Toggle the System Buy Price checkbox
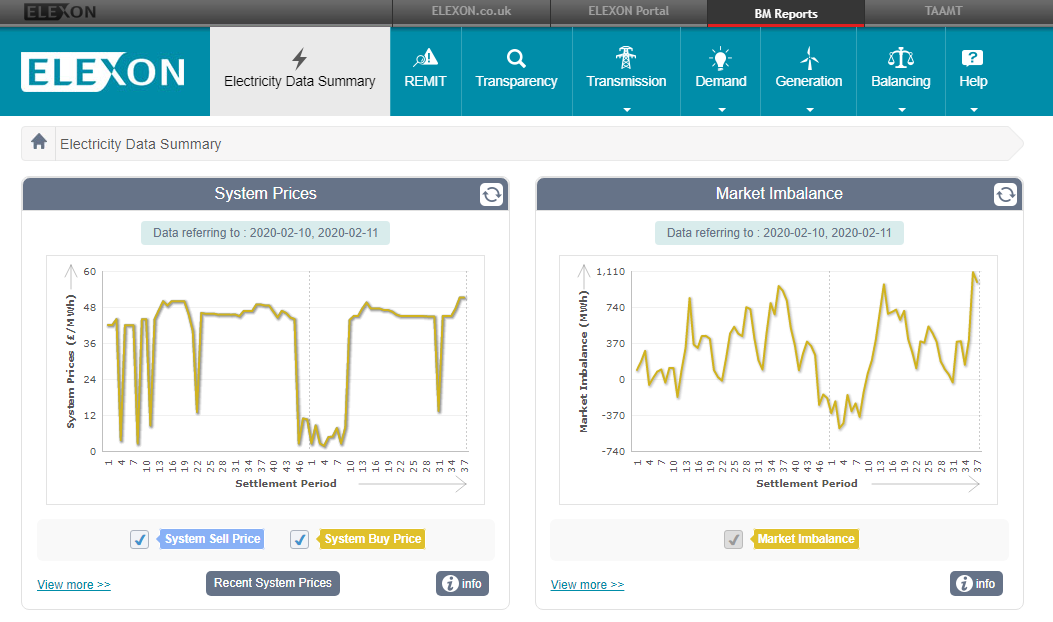The image size is (1053, 622). click(x=300, y=539)
